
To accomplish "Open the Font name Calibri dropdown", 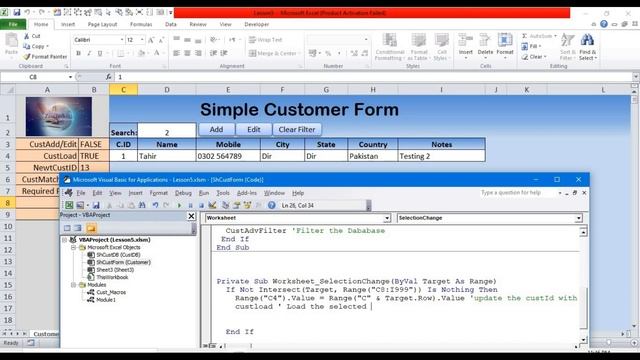I will click(x=122, y=40).
